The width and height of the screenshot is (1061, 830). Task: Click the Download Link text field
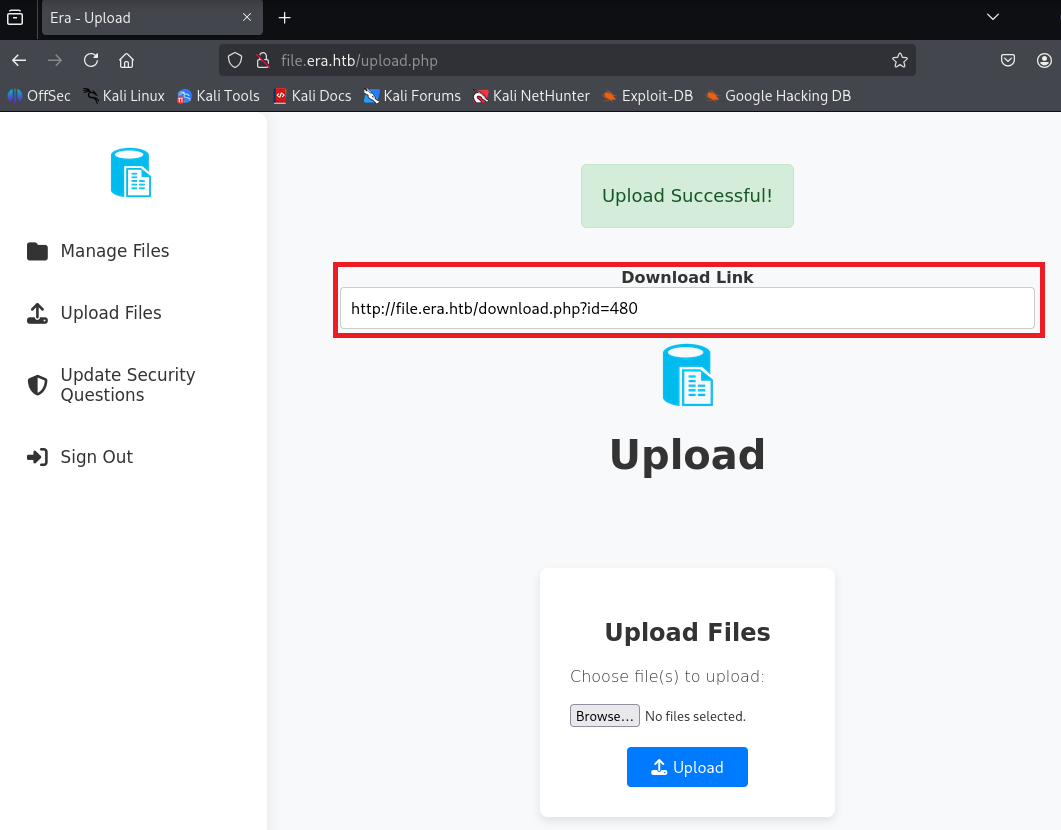[x=686, y=309]
